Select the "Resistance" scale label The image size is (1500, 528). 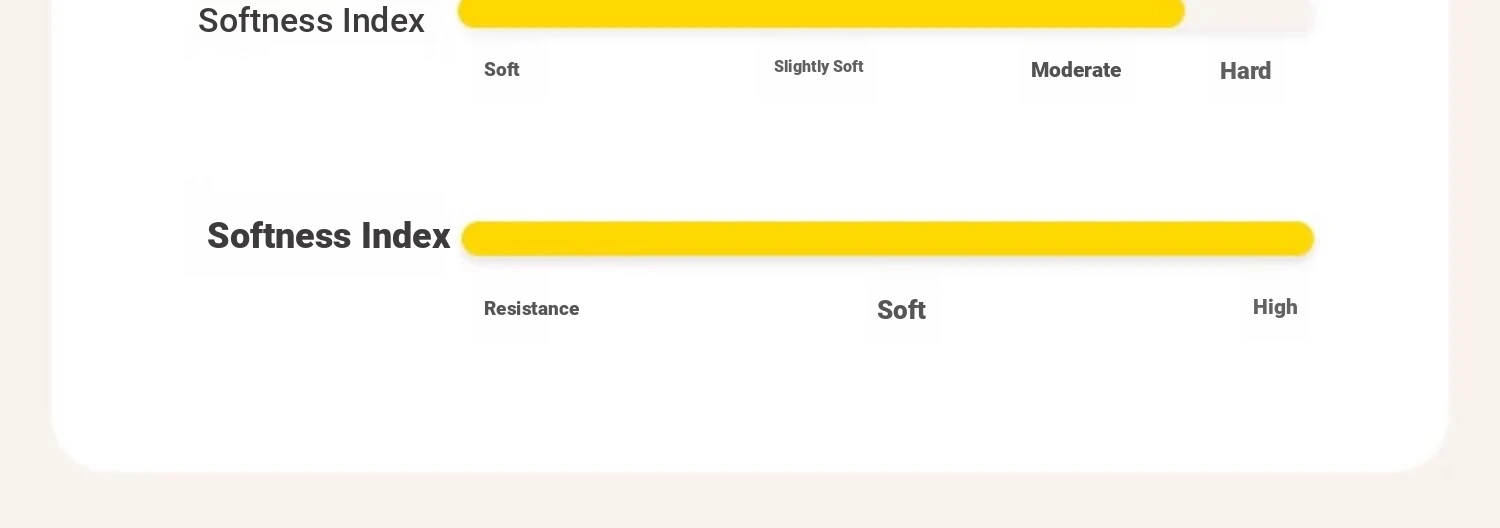[x=531, y=309]
